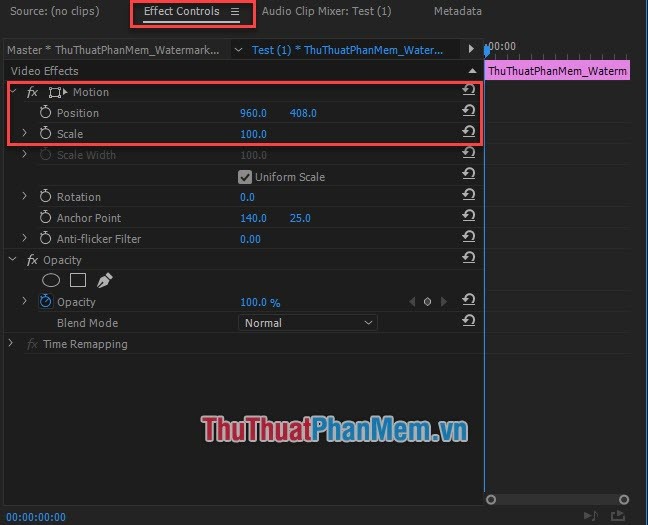648x525 pixels.
Task: Select the Test (1) sequence clip tab
Action: point(347,50)
